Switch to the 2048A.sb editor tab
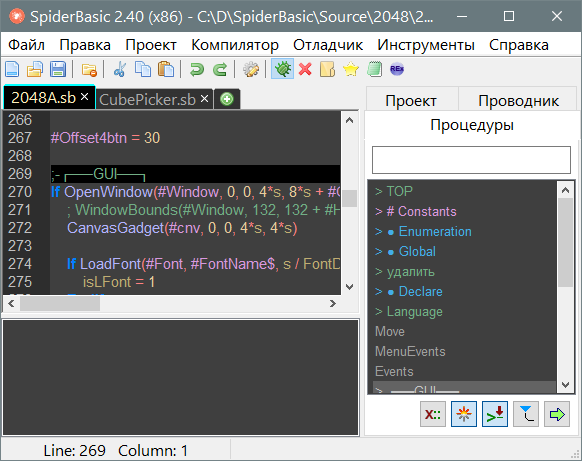The image size is (582, 461). (43, 98)
